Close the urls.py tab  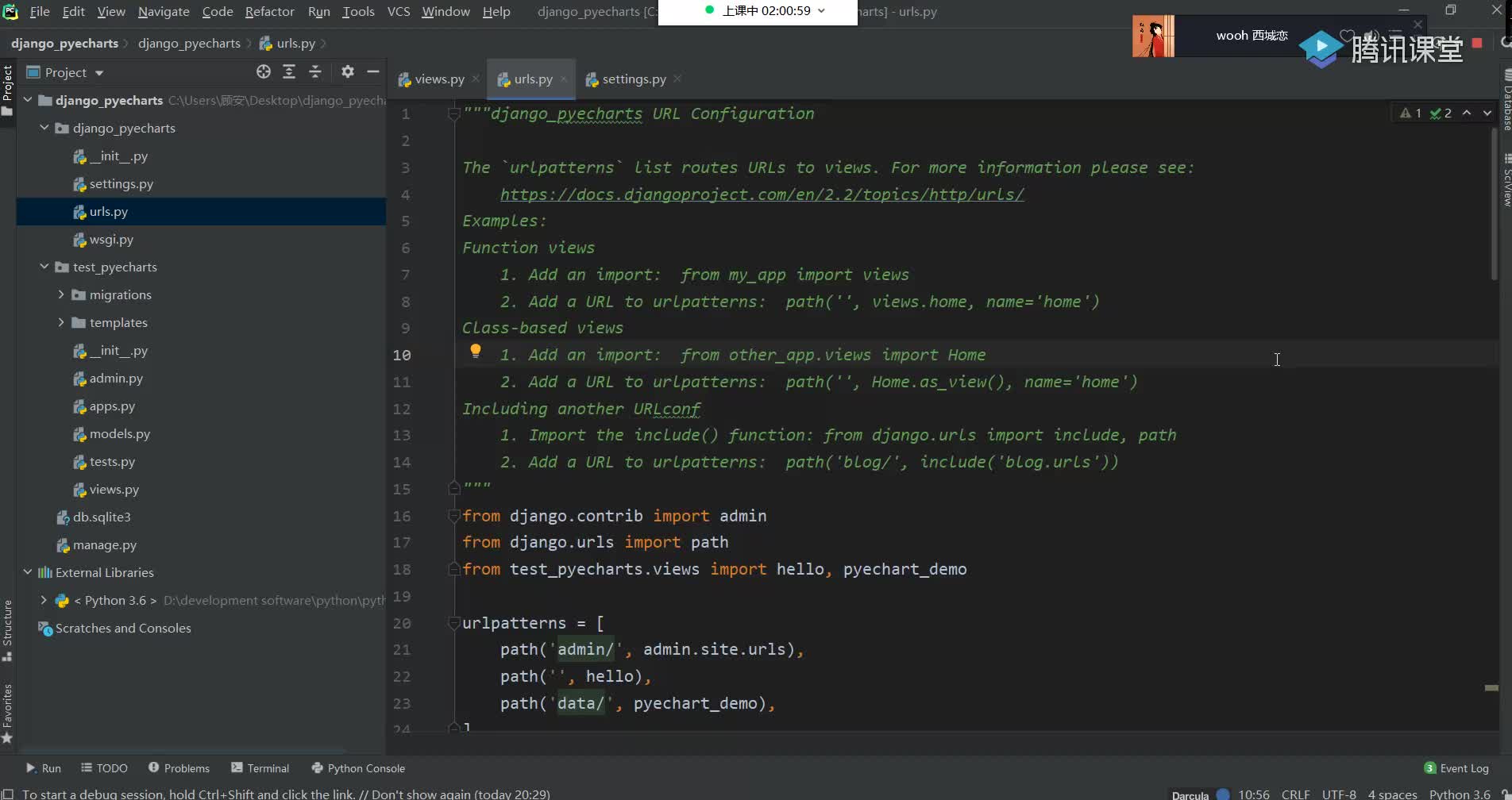[564, 79]
